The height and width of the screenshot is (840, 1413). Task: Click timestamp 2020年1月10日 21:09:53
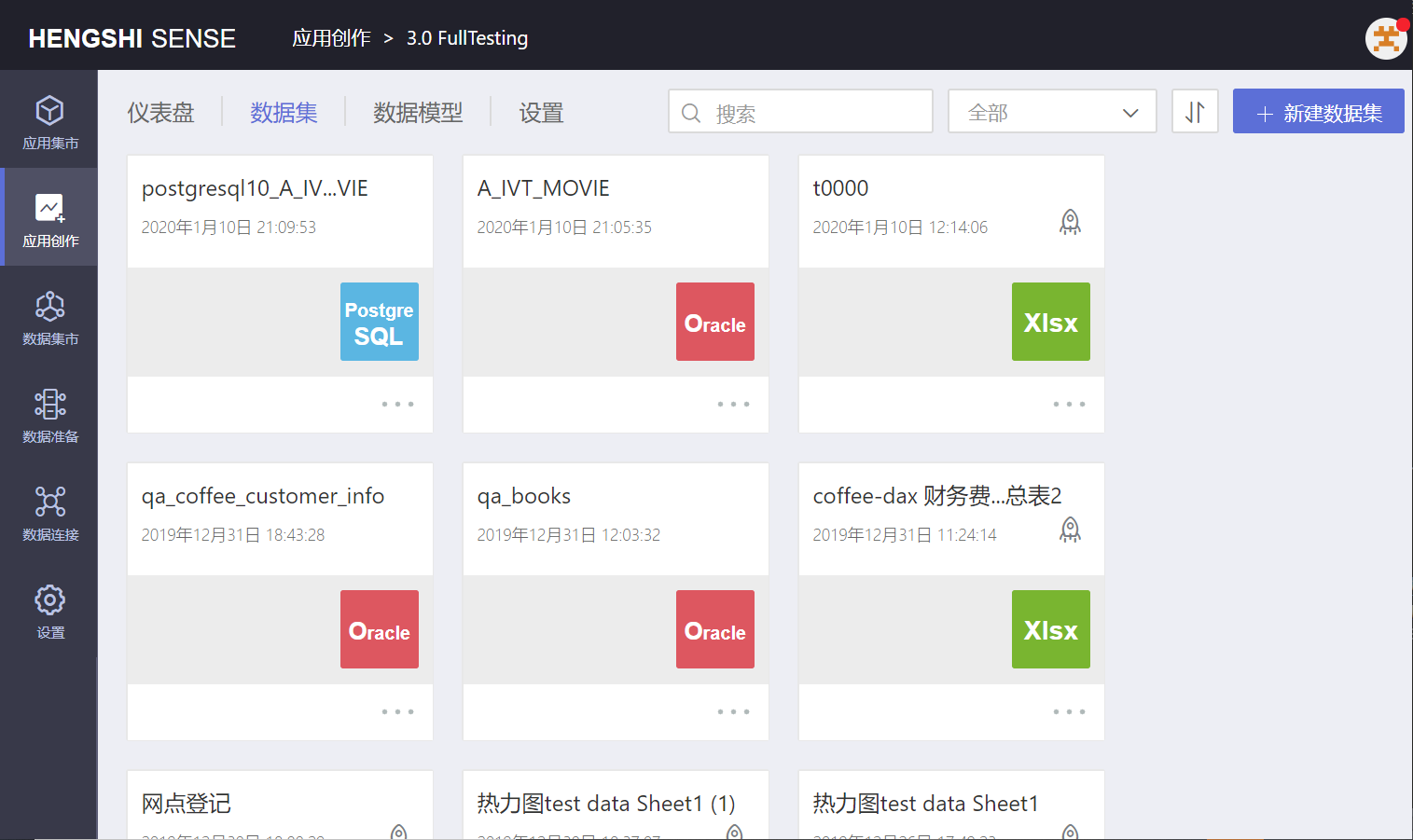229,227
